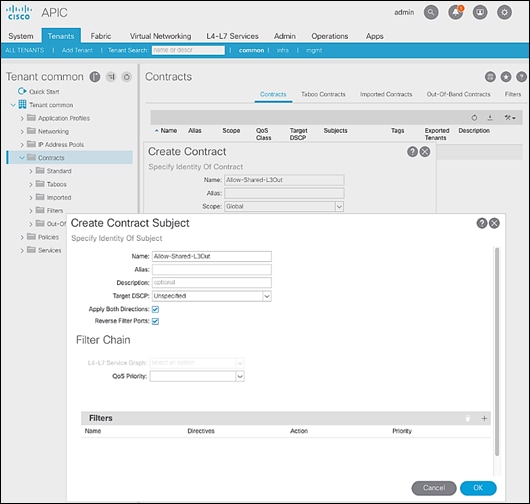Open the notifications bell icon

pos(455,13)
